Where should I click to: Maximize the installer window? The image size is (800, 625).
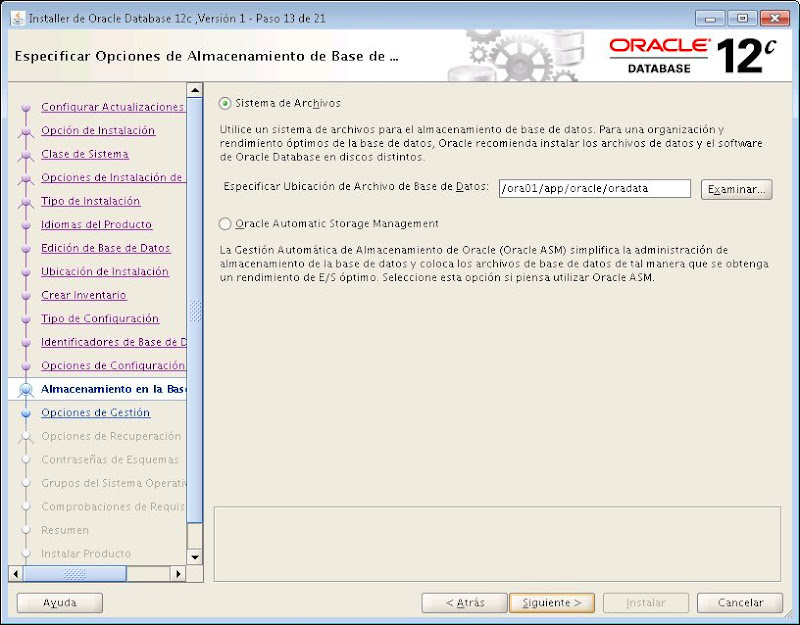(x=742, y=19)
